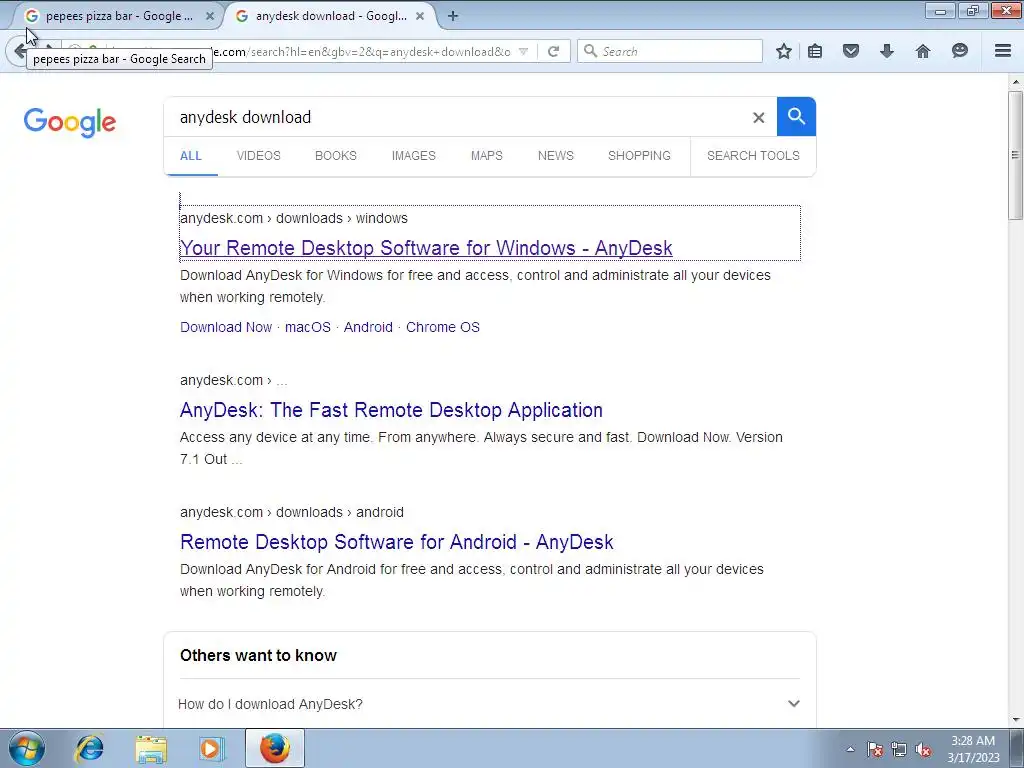This screenshot has width=1024, height=768.
Task: Launch Internet Explorer from taskbar
Action: tap(89, 748)
